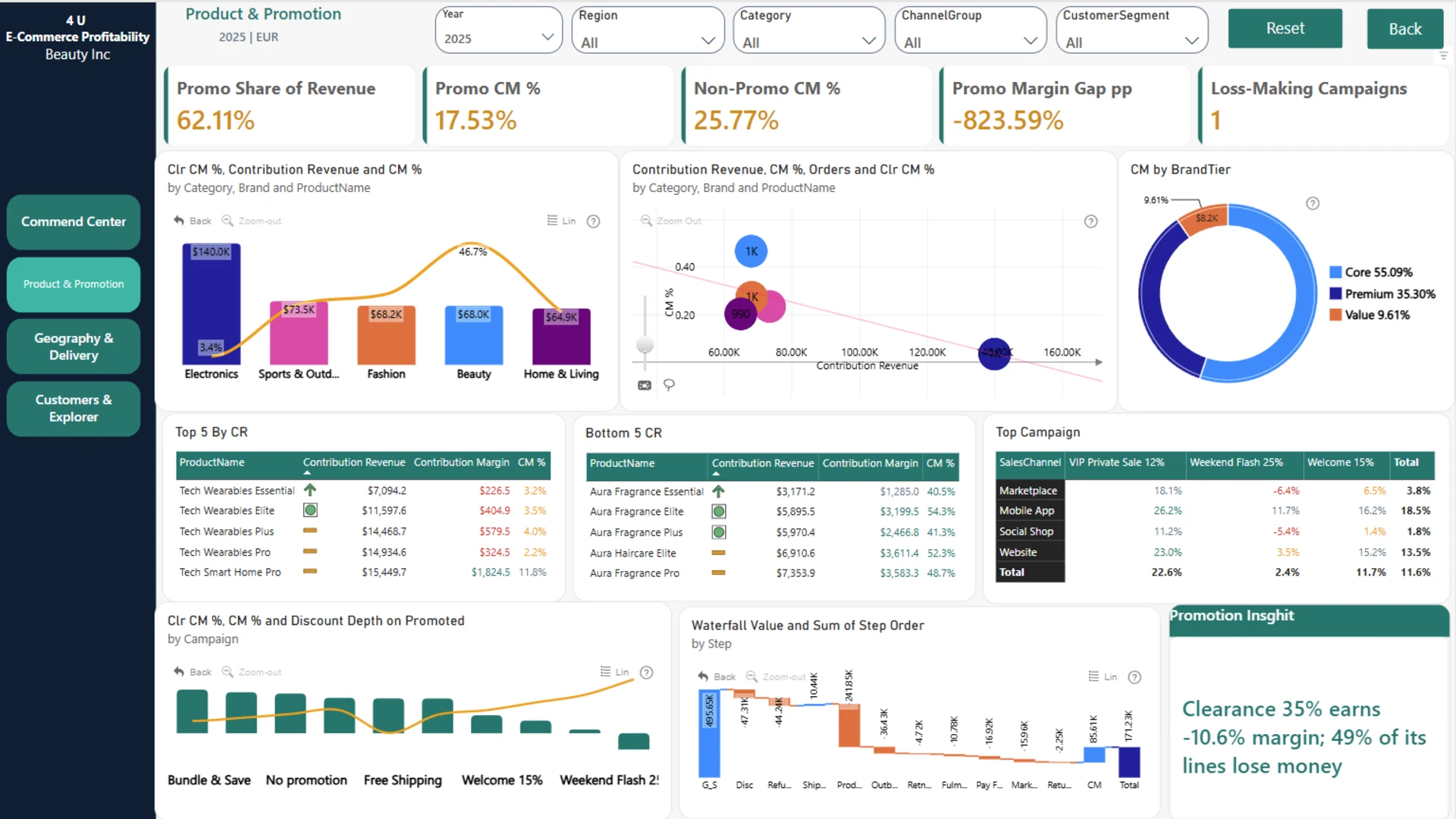This screenshot has width=1456, height=819.
Task: Toggle Lin scale in the Waterfall chart
Action: pos(1103,676)
